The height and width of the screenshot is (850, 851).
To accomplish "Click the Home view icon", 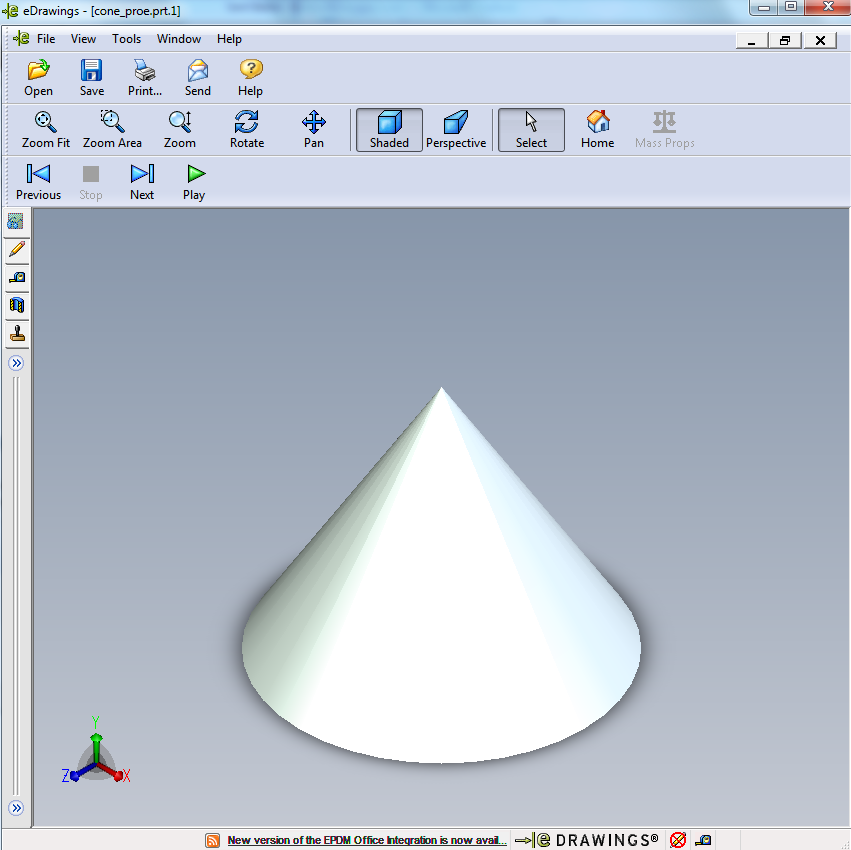I will pyautogui.click(x=598, y=130).
